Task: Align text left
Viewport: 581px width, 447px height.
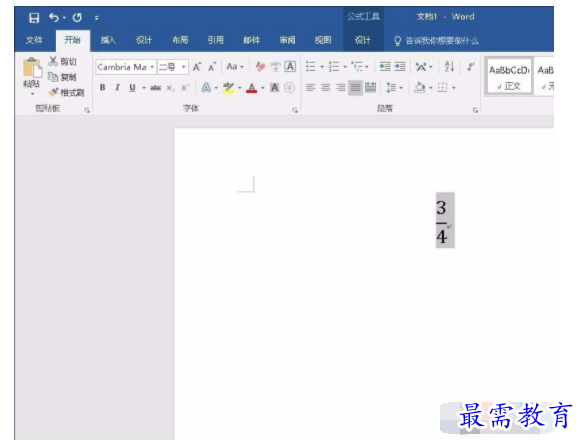Action: 311,88
